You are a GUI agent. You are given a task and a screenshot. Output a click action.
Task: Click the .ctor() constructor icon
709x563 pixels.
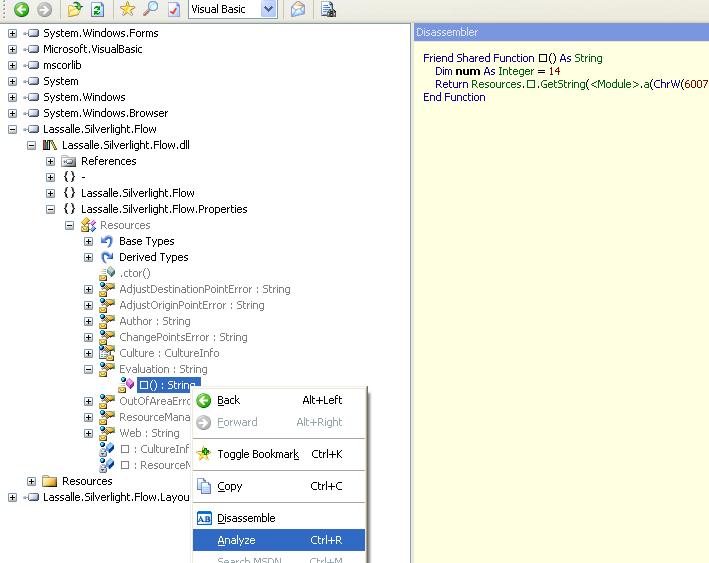(107, 273)
